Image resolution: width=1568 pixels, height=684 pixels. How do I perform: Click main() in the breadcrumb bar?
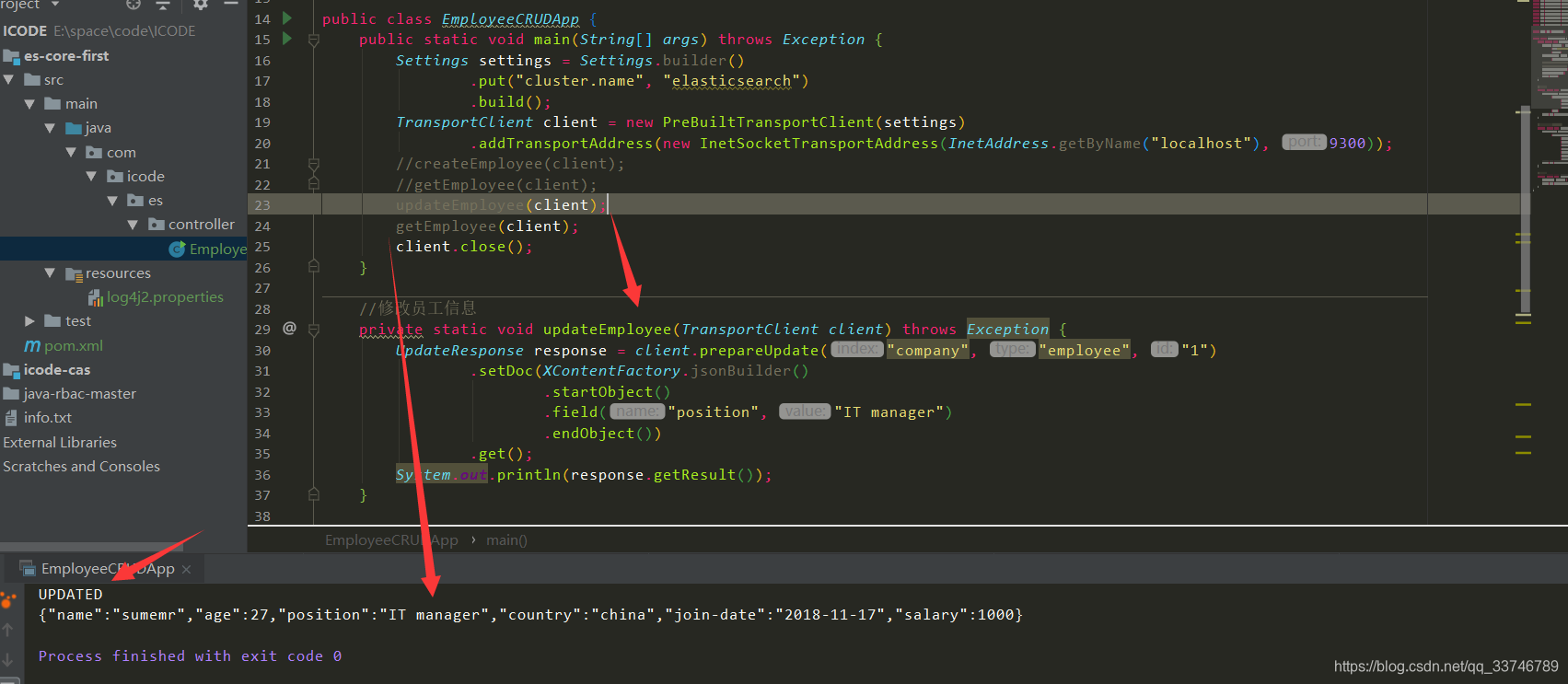click(x=506, y=539)
